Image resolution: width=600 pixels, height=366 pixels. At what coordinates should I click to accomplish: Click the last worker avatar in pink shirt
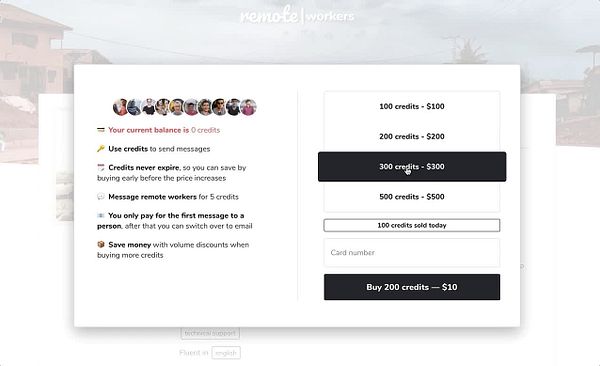coord(248,107)
